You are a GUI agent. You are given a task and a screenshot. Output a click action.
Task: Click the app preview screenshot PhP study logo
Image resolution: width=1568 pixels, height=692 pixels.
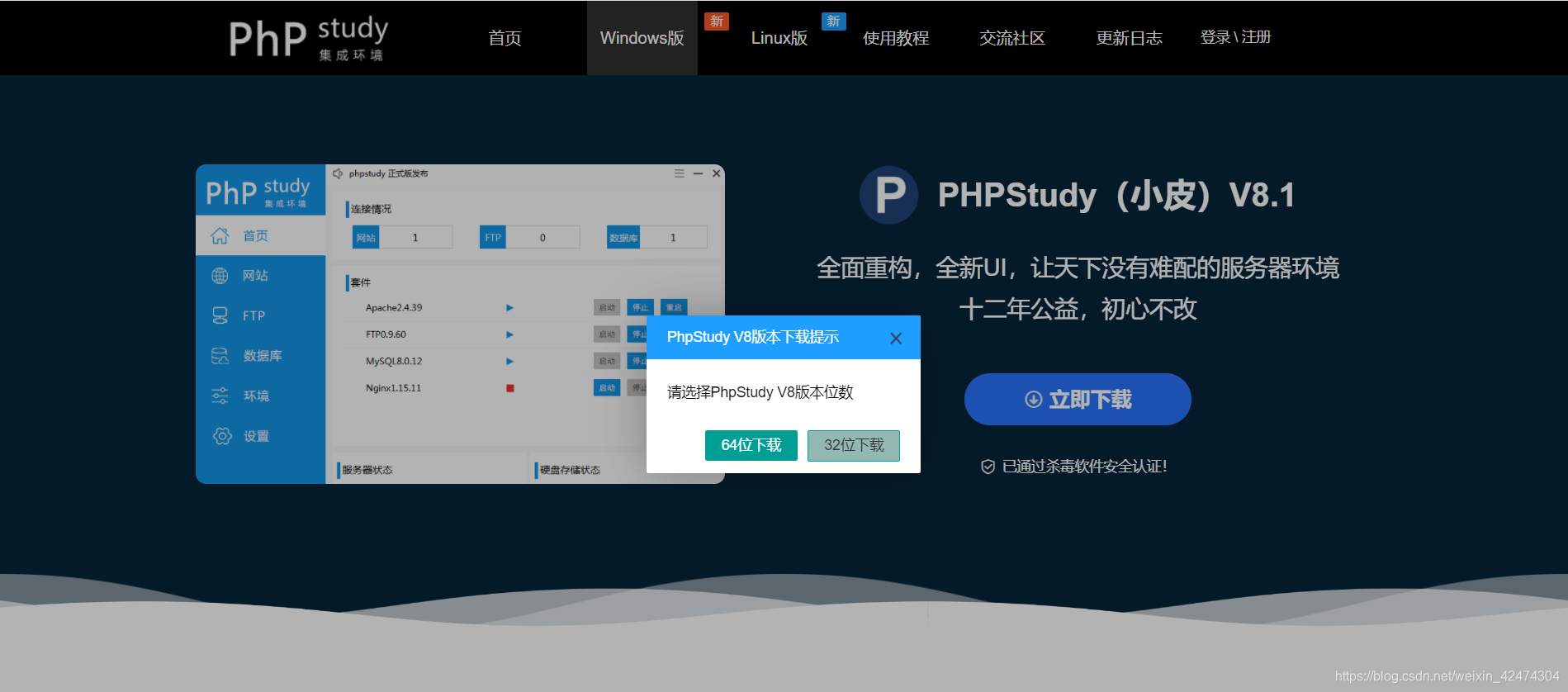point(258,192)
